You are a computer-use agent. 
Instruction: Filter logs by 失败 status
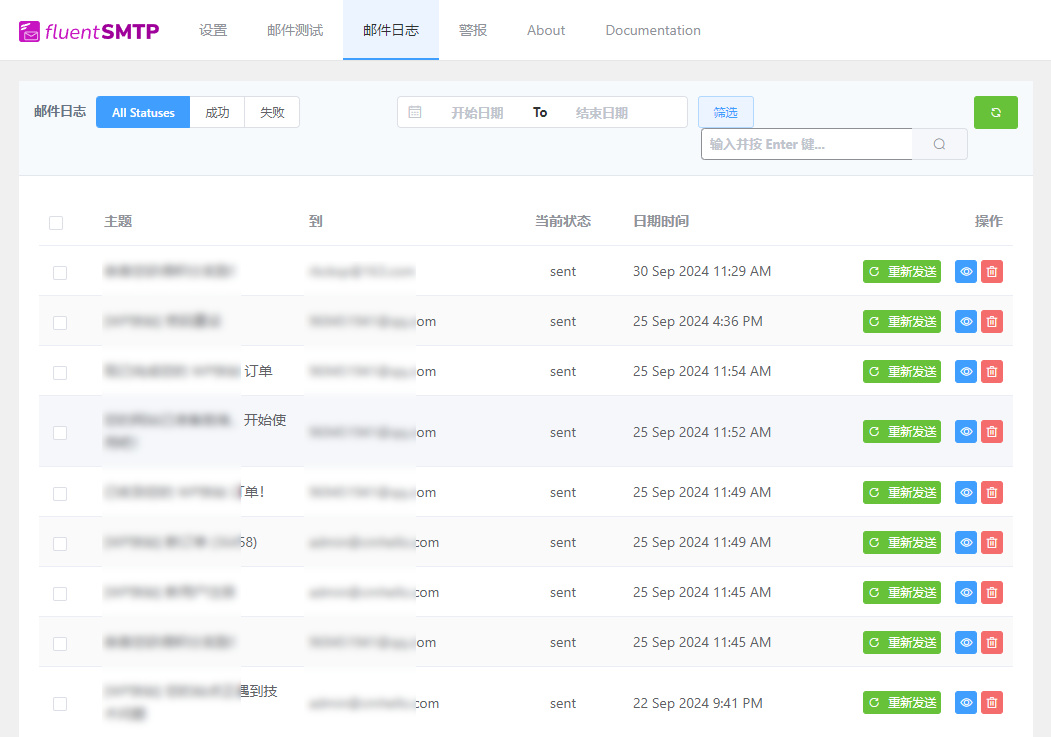click(270, 112)
